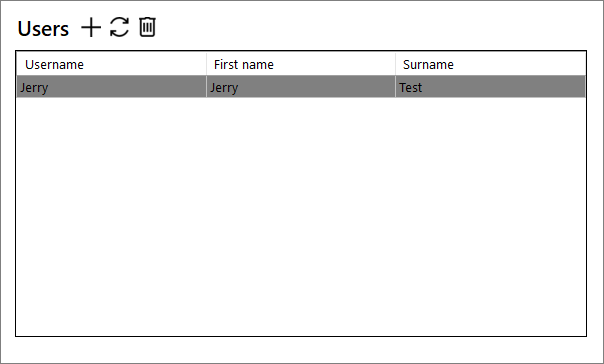Delete the selected user with the trash icon

[x=147, y=27]
